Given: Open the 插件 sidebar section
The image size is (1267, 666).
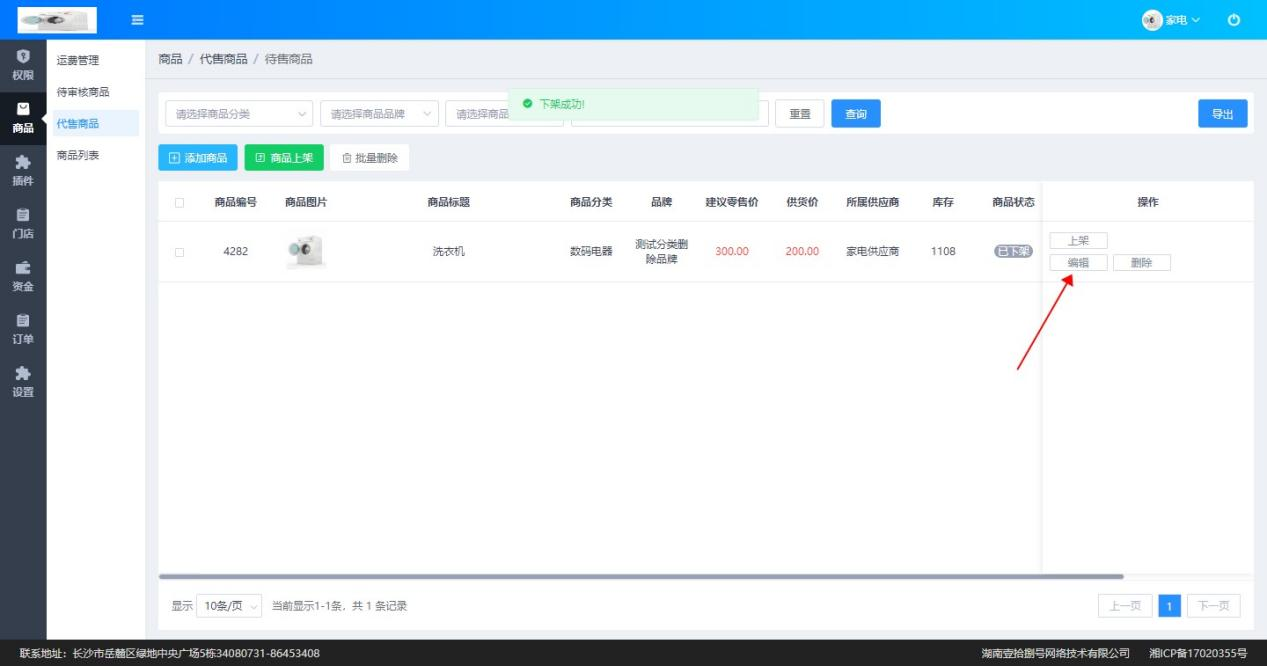Looking at the screenshot, I should coord(22,171).
